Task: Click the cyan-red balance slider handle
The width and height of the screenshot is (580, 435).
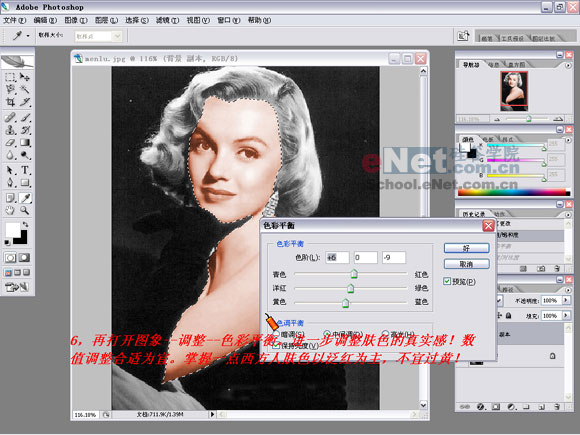Action: (x=354, y=274)
